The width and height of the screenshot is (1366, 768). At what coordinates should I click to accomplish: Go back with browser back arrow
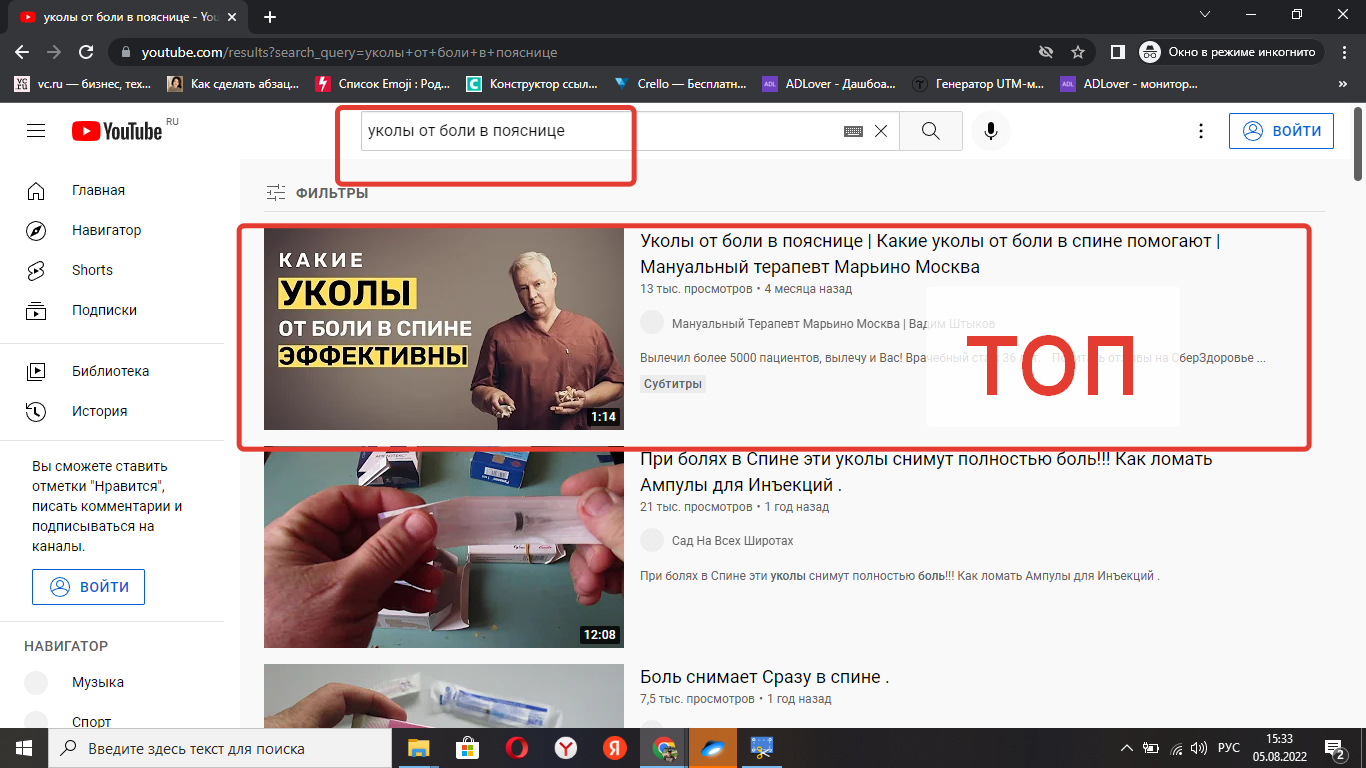tap(22, 52)
